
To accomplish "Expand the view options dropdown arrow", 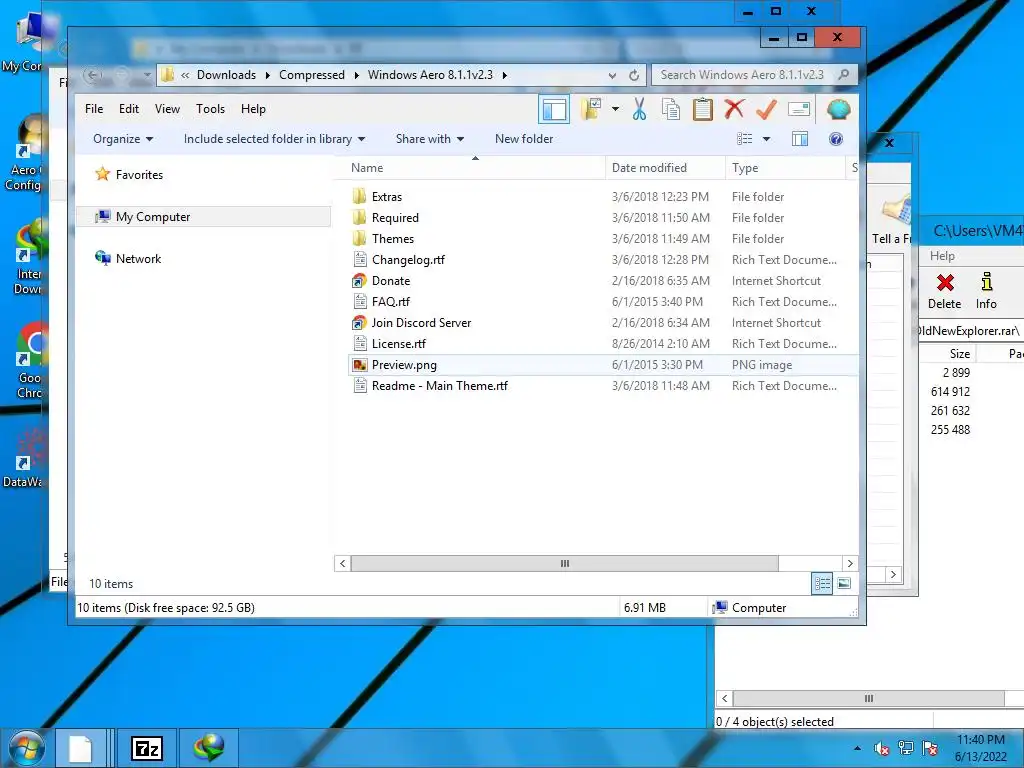I will (x=767, y=138).
